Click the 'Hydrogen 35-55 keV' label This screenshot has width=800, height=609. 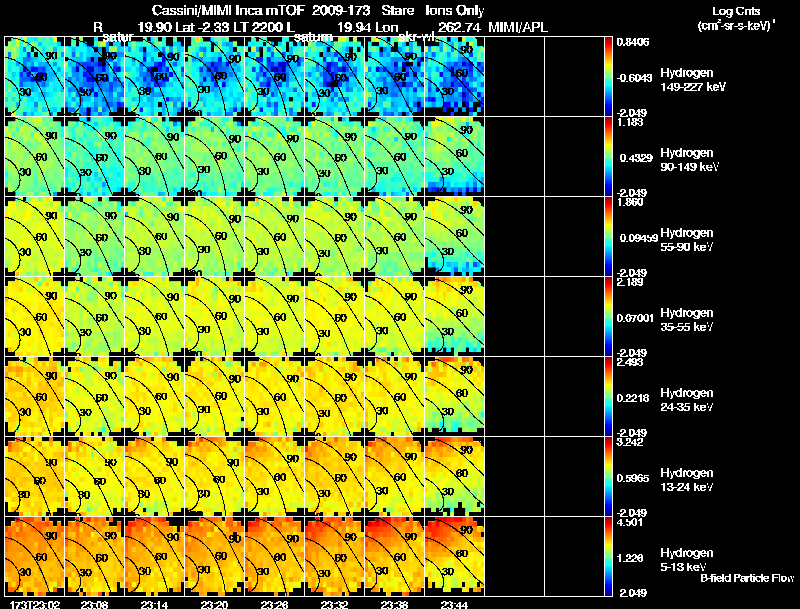(687, 320)
